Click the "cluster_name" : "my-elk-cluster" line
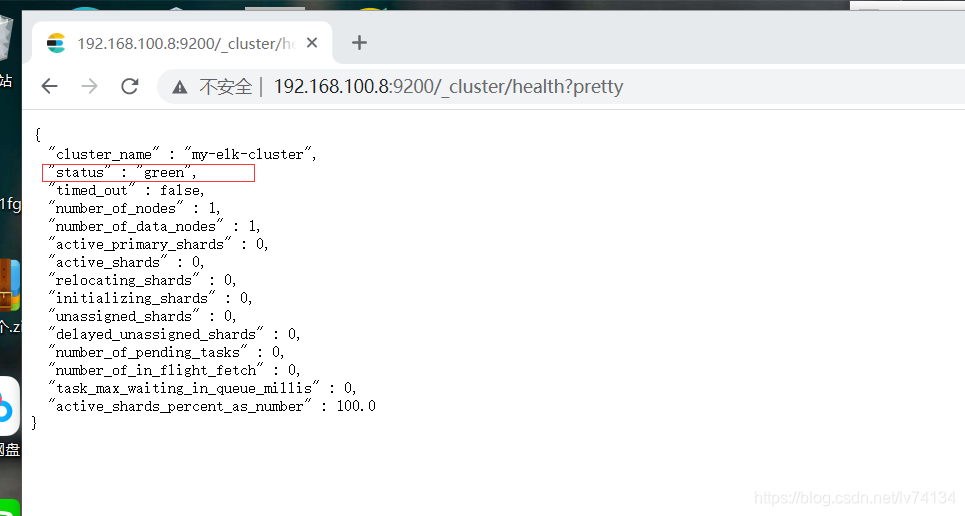Viewport: 965px width, 516px height. [x=183, y=154]
